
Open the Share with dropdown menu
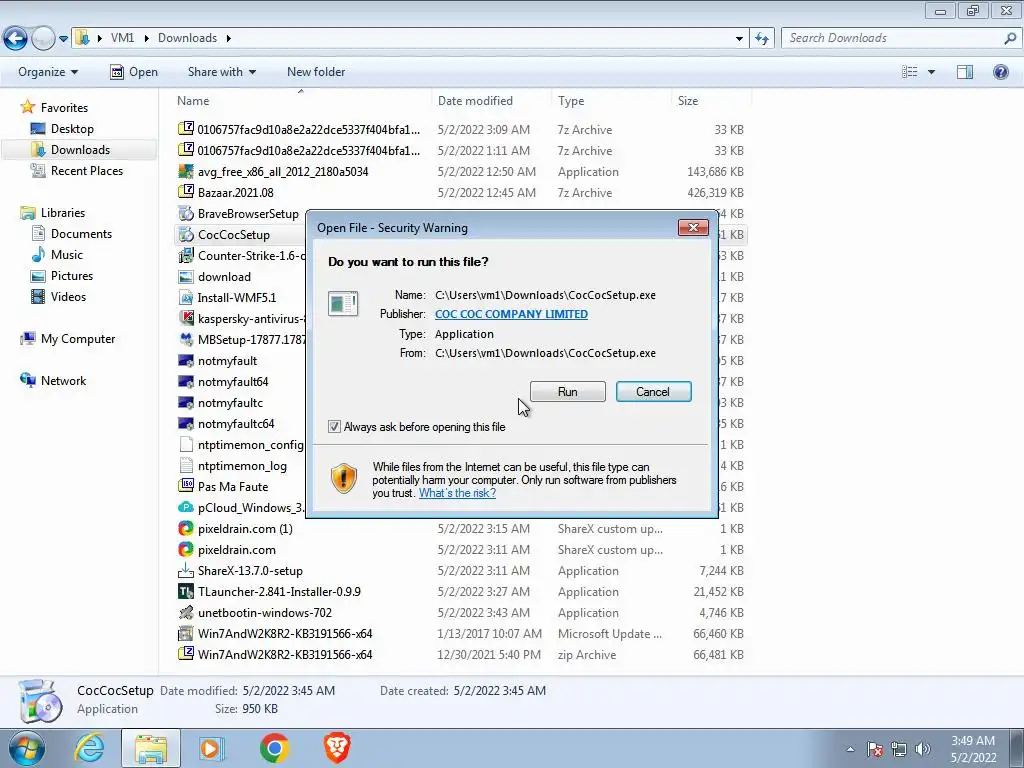[x=221, y=72]
